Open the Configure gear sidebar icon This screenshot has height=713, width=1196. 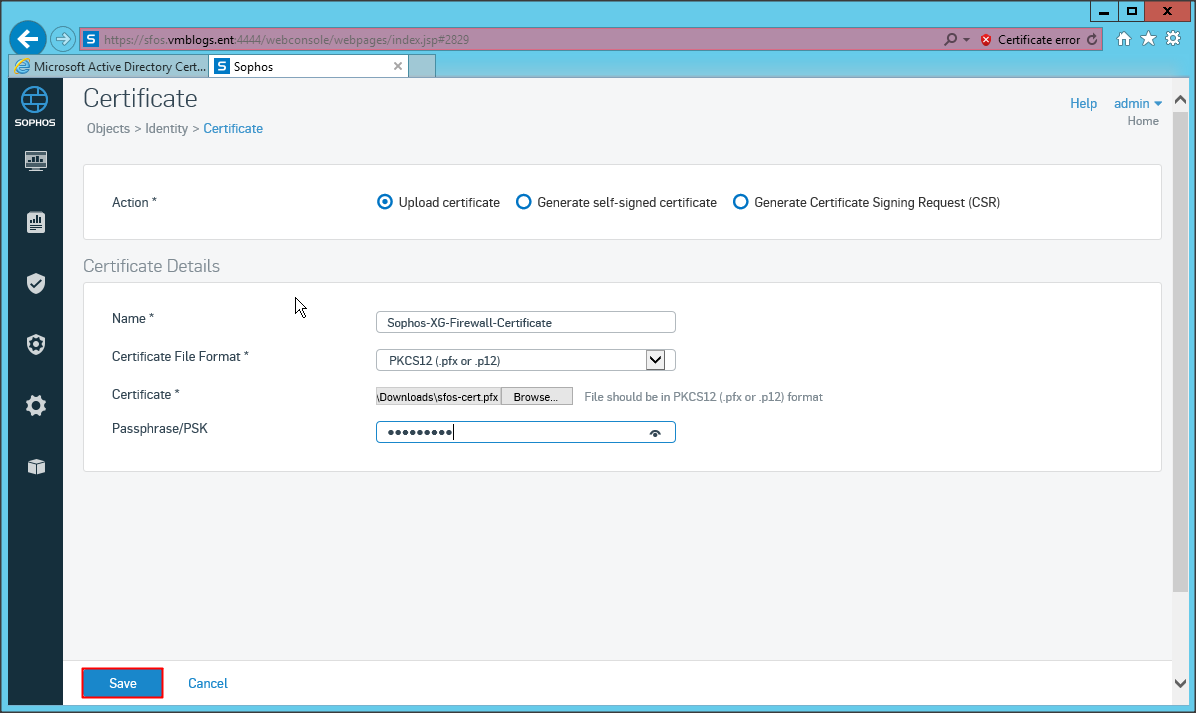36,406
